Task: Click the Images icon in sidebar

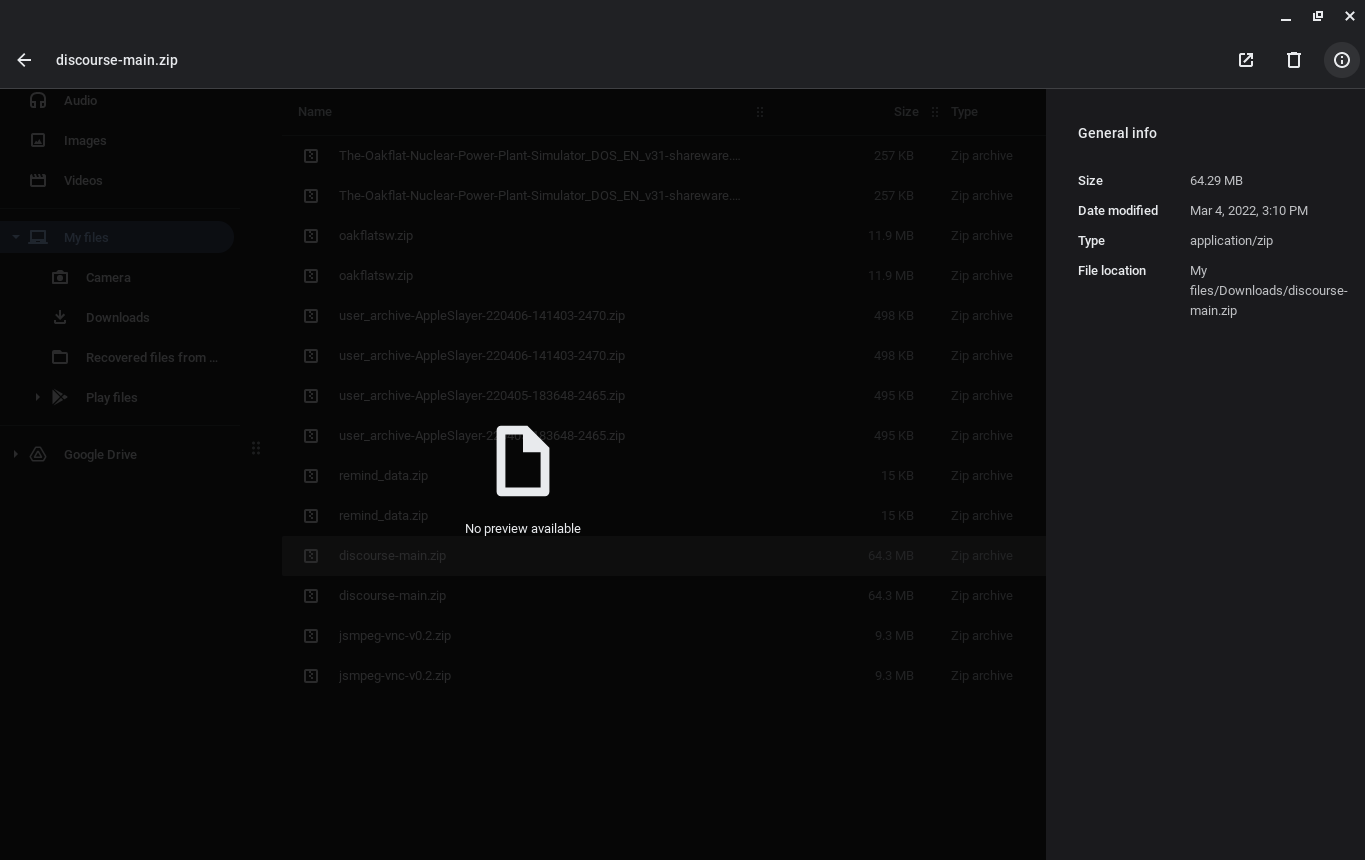Action: tap(38, 141)
